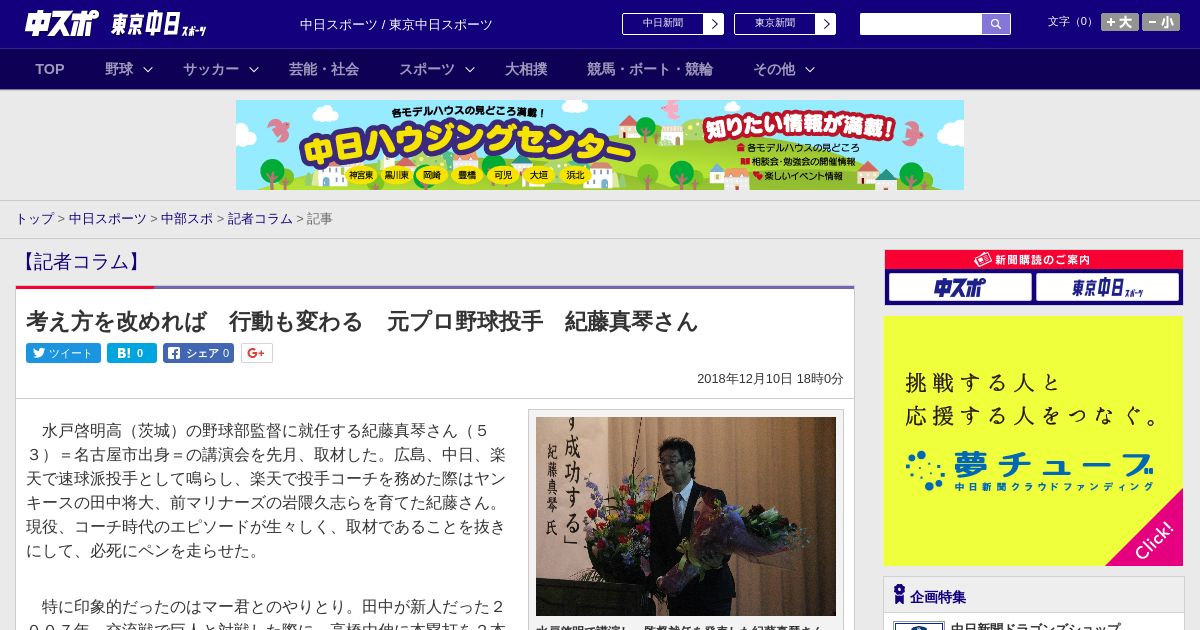
Task: Open the 中日新聞 link button
Action: pyautogui.click(x=663, y=24)
